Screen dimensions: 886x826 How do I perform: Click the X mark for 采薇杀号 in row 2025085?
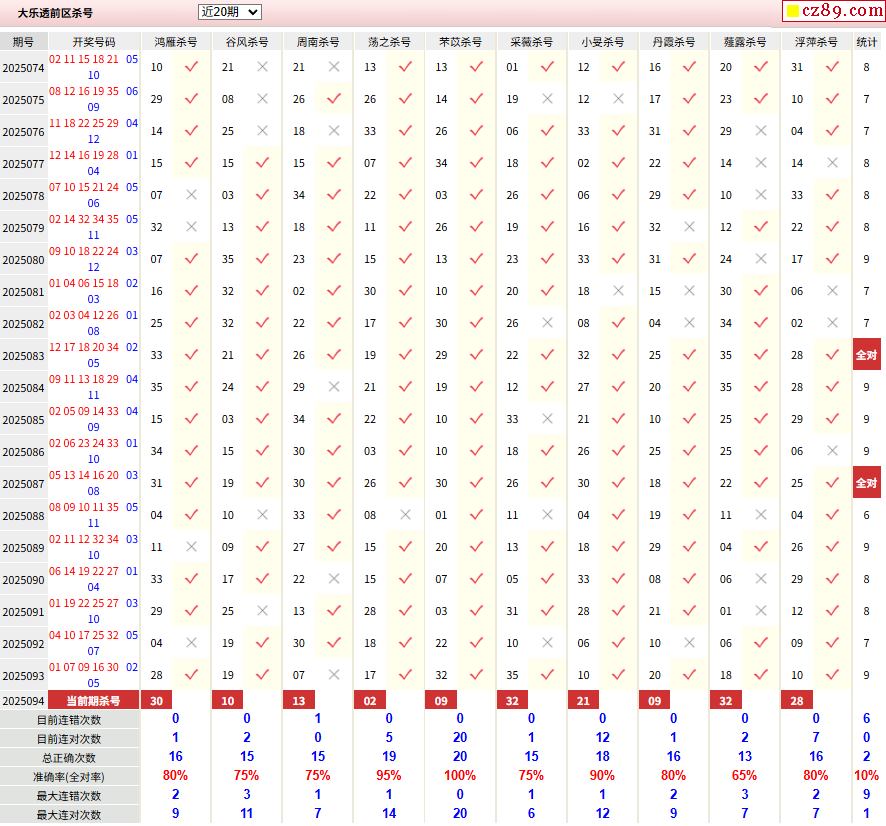(547, 419)
